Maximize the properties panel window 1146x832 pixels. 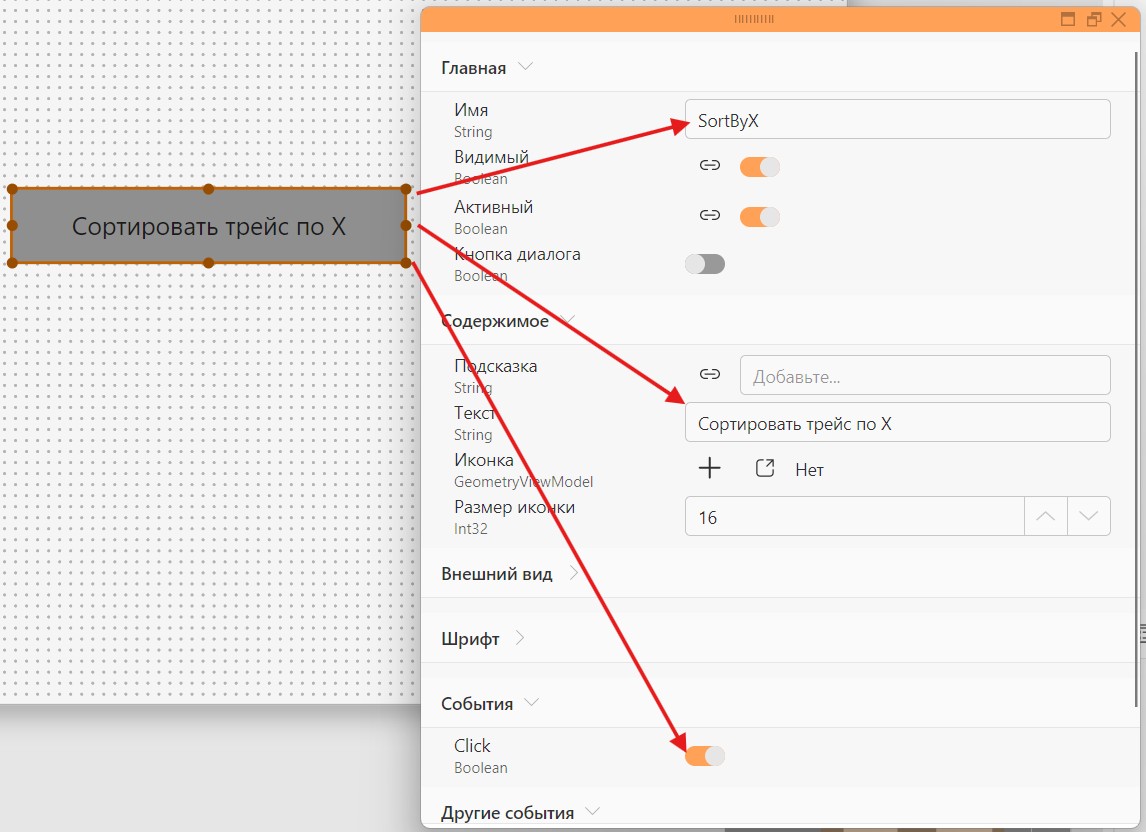point(1068,19)
